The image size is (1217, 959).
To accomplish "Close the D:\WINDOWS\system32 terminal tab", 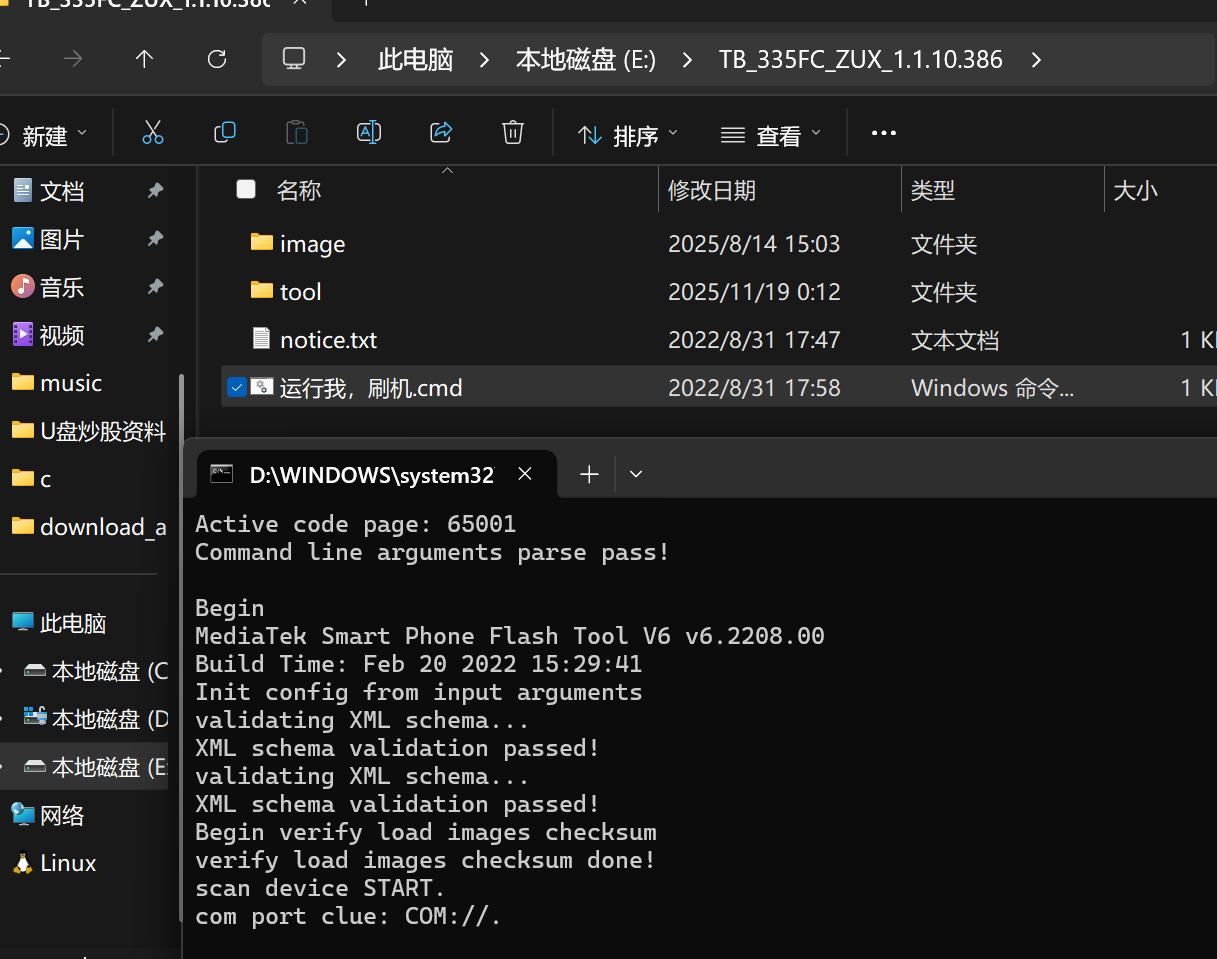I will coord(525,474).
